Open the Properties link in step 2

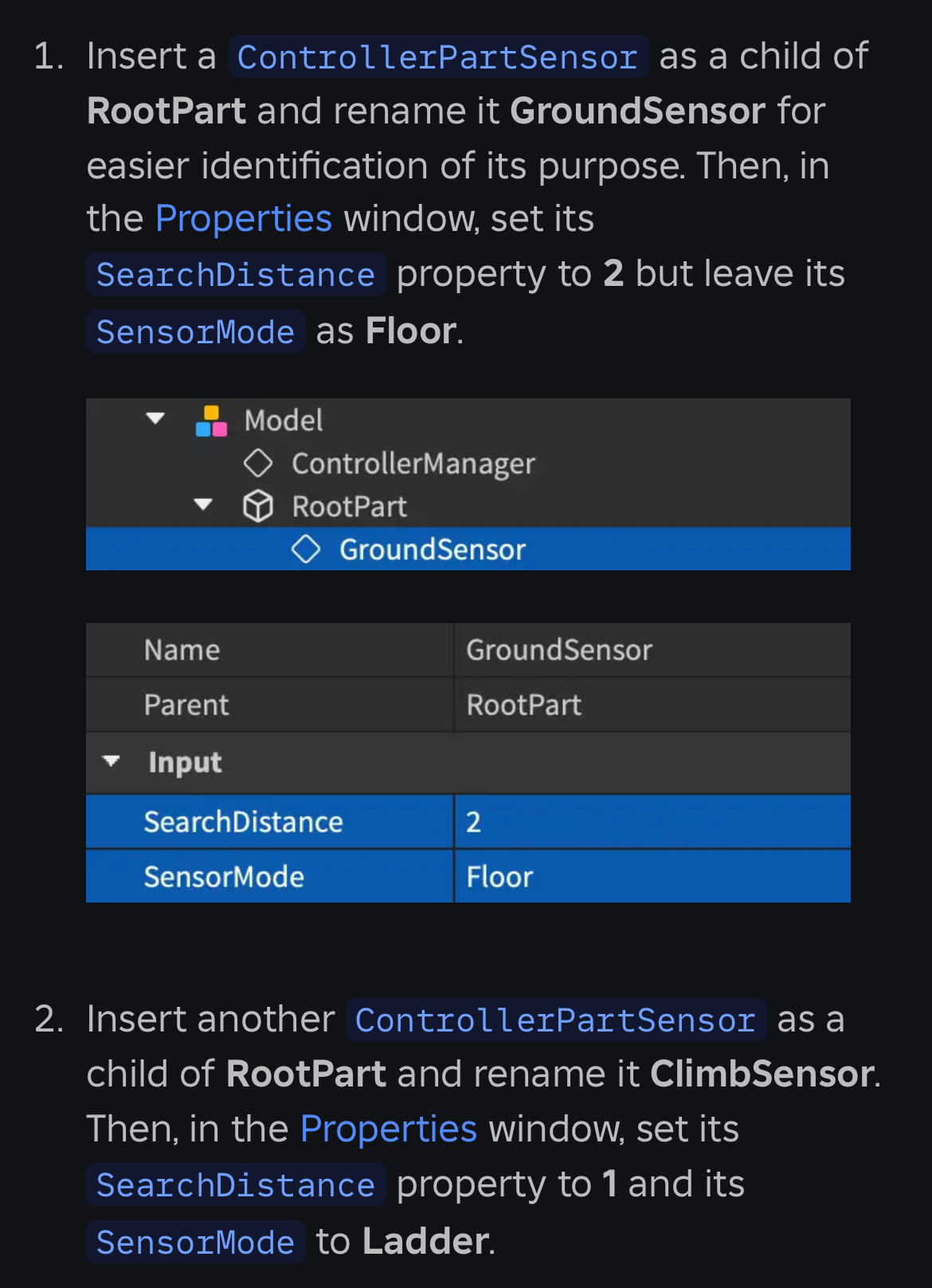point(388,1129)
